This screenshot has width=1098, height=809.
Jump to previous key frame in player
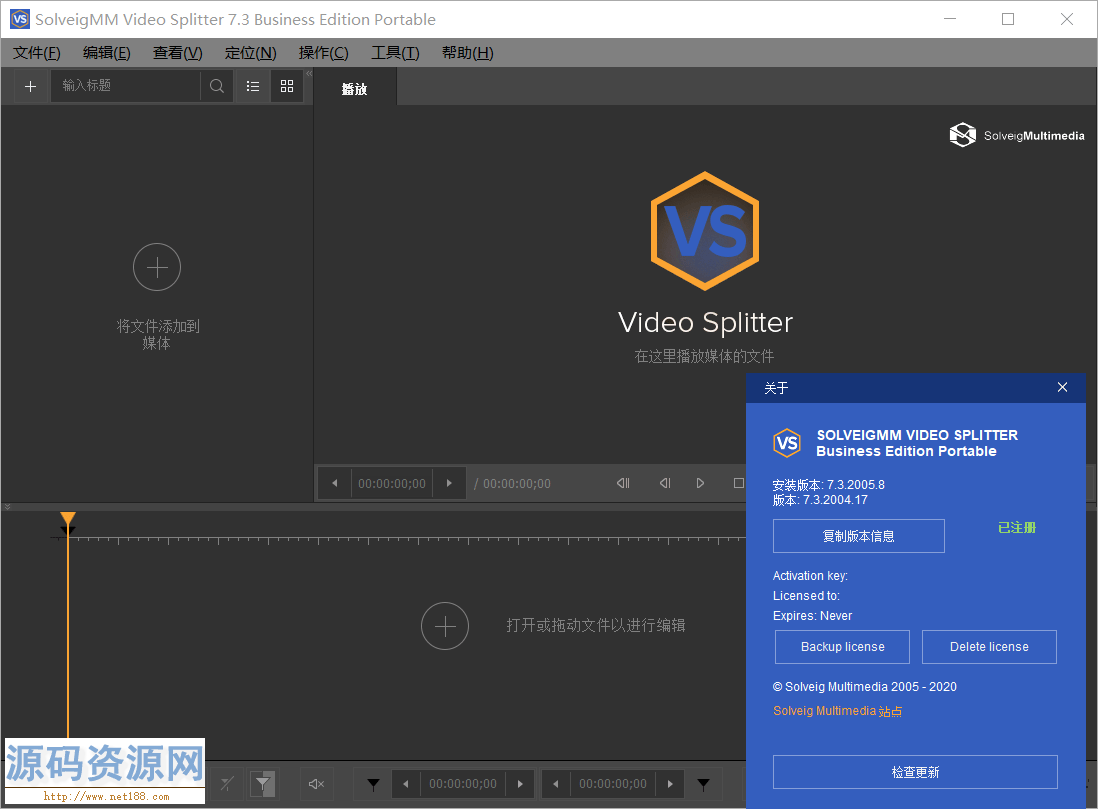point(623,483)
